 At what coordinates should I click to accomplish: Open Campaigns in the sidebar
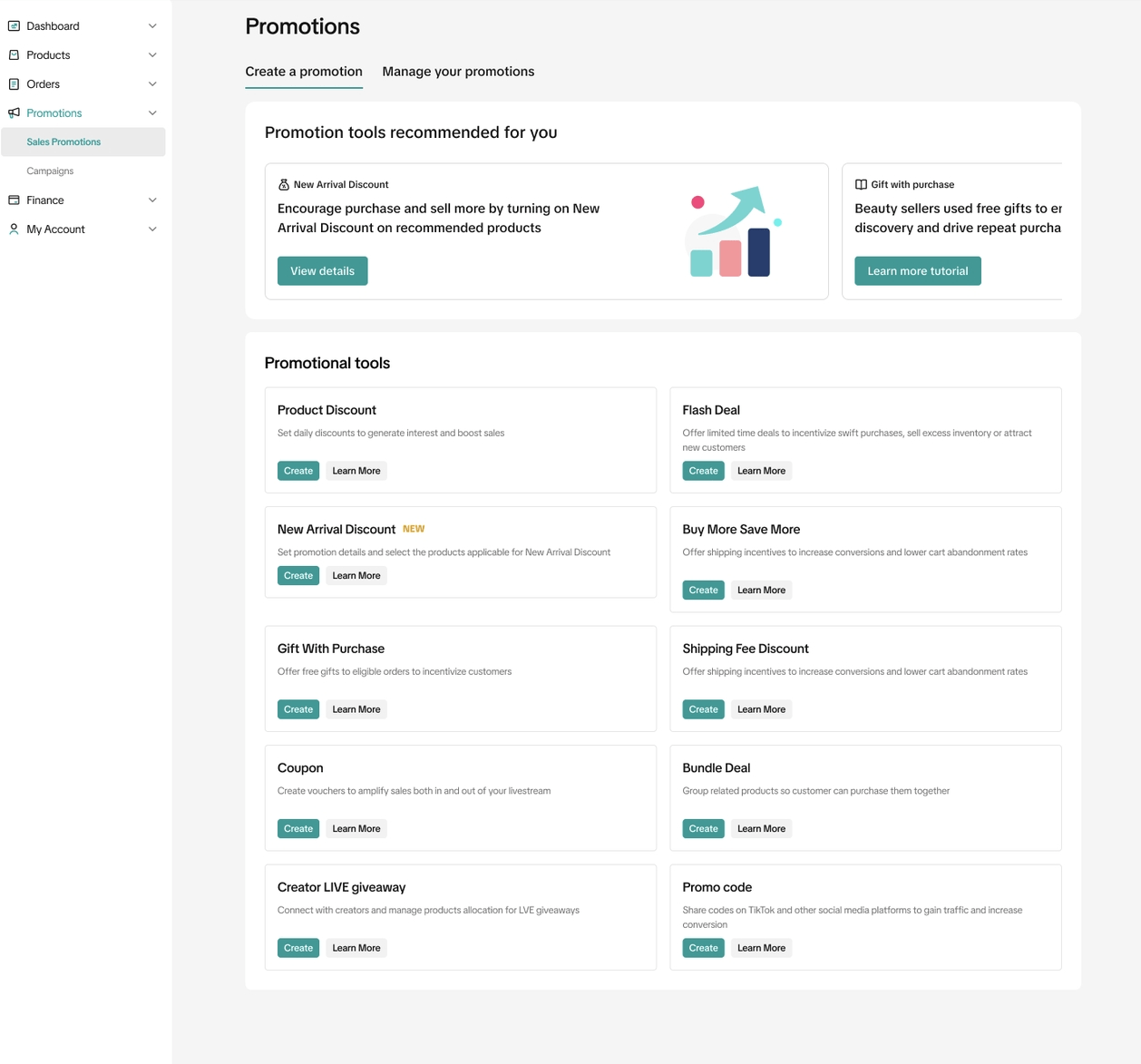(50, 171)
